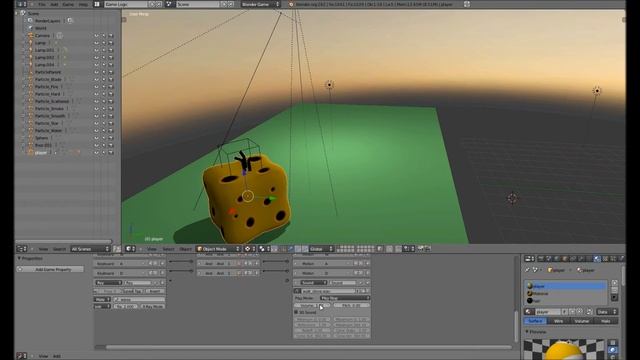The width and height of the screenshot is (640, 360).
Task: Click the Pitch slider of the Sound actuator
Action: [x=351, y=305]
